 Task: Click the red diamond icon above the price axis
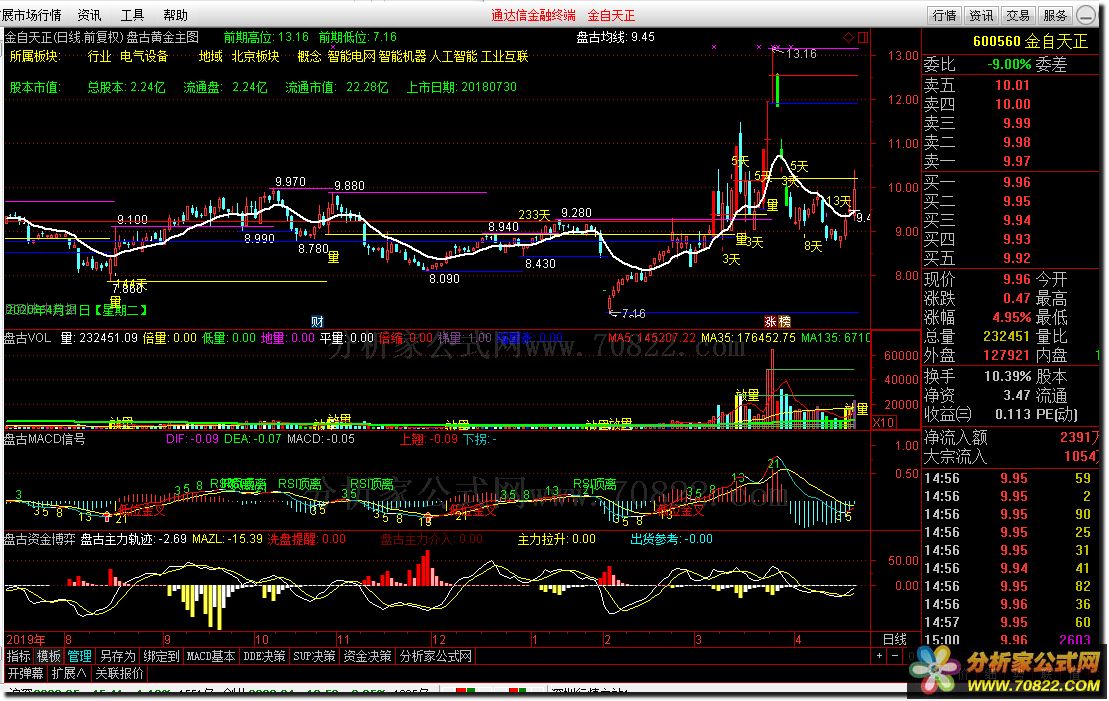[848, 37]
